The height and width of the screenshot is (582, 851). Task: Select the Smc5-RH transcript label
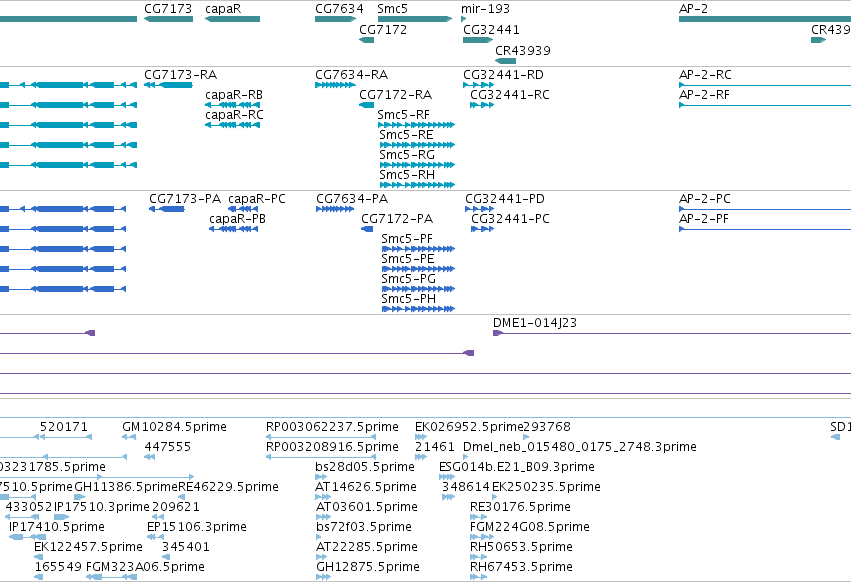(407, 175)
